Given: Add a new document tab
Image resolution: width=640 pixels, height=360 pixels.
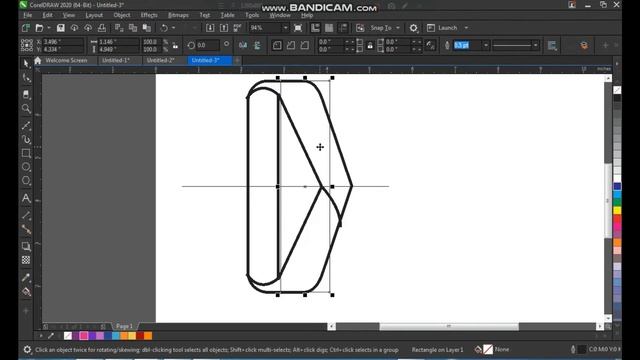Looking at the screenshot, I should tap(237, 60).
